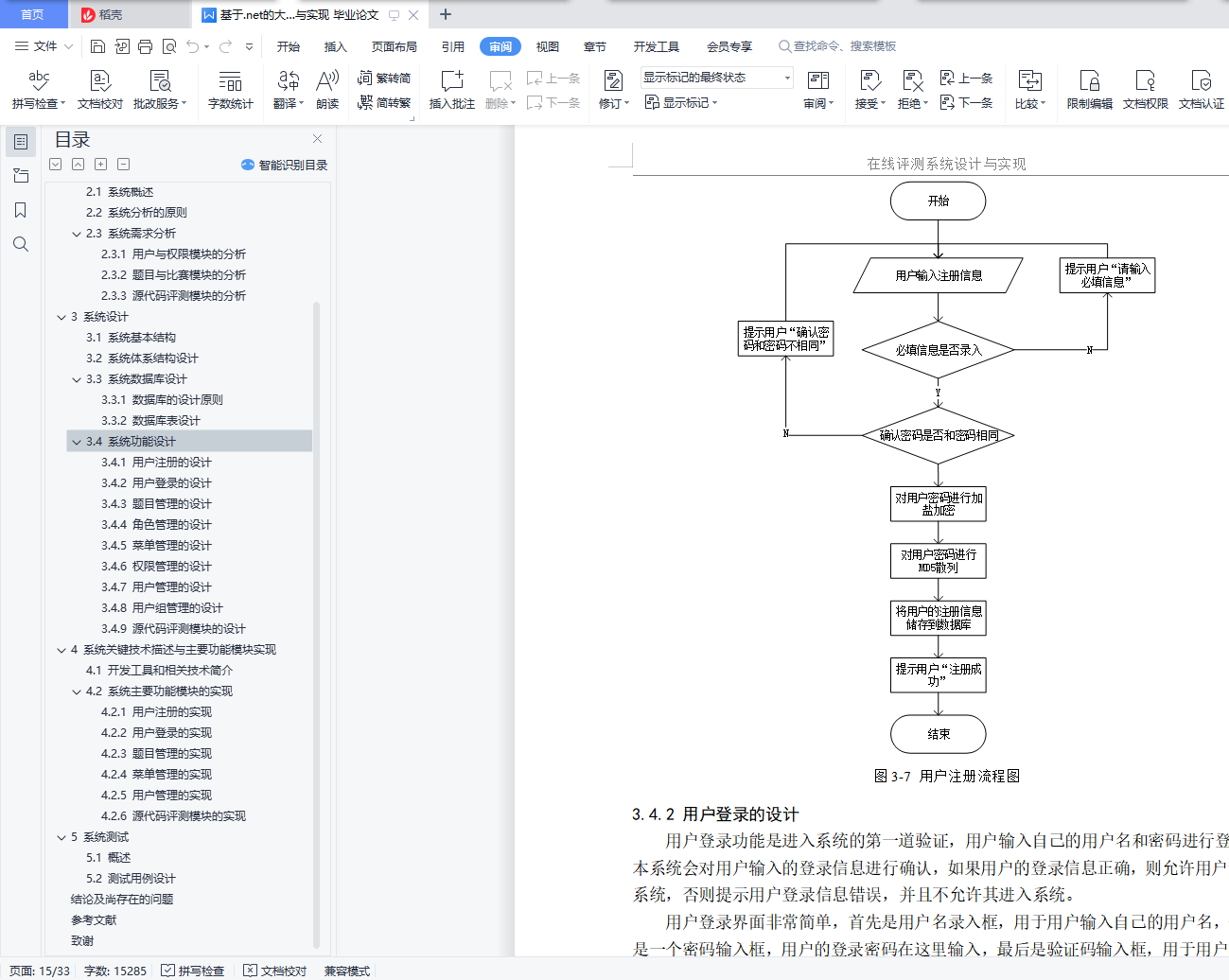Open 文档权限 settings
1229x980 pixels.
1146,90
